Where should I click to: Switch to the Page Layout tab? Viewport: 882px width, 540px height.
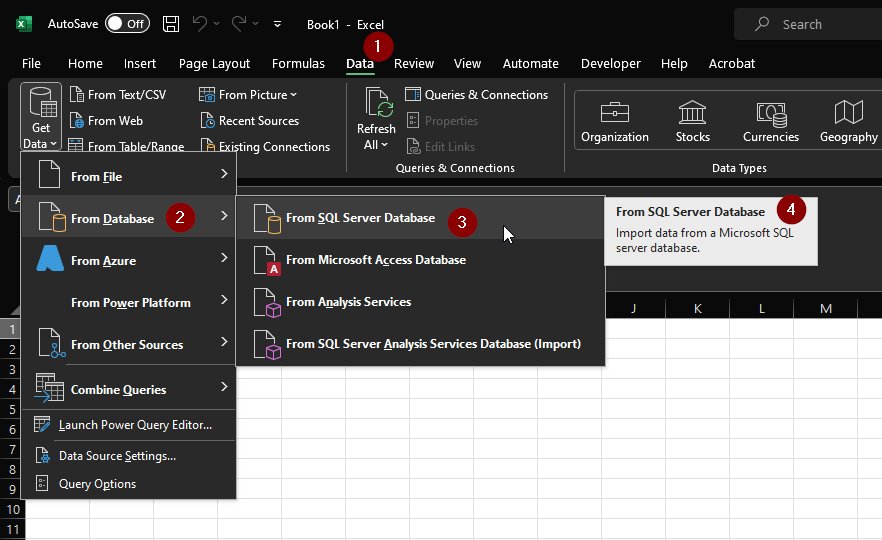214,64
